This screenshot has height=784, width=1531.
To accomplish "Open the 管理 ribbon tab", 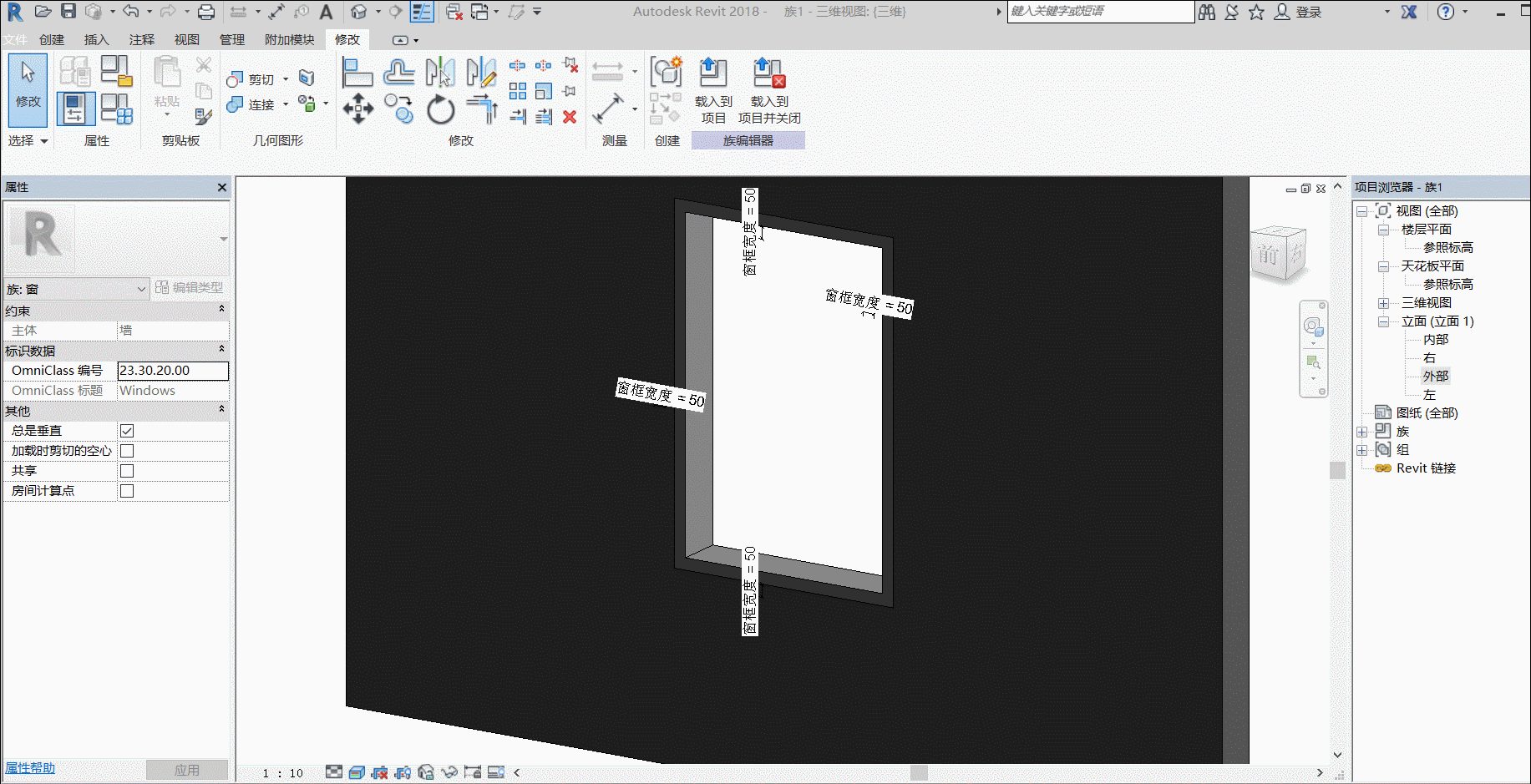I will pyautogui.click(x=232, y=39).
